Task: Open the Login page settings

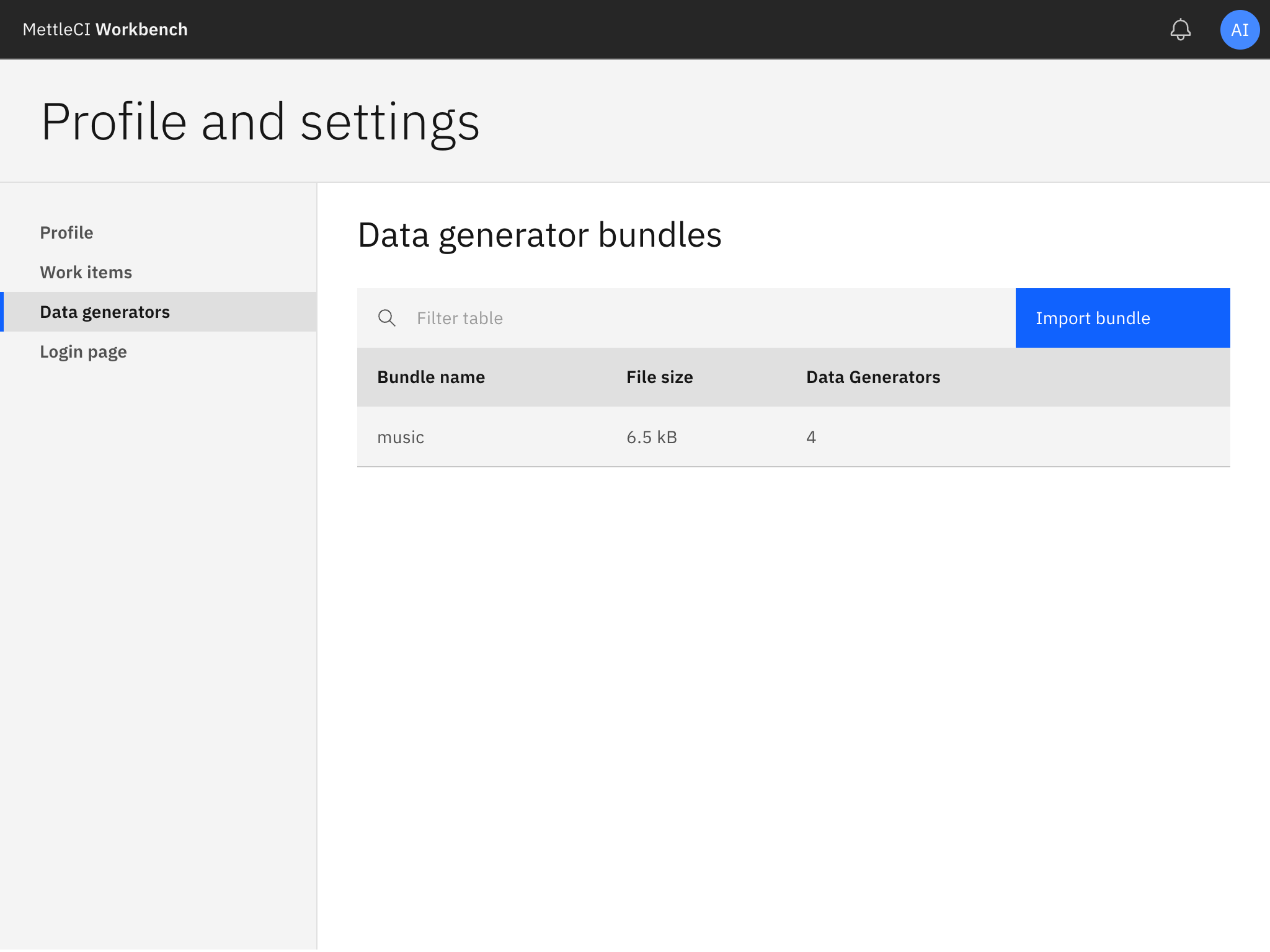Action: (83, 351)
